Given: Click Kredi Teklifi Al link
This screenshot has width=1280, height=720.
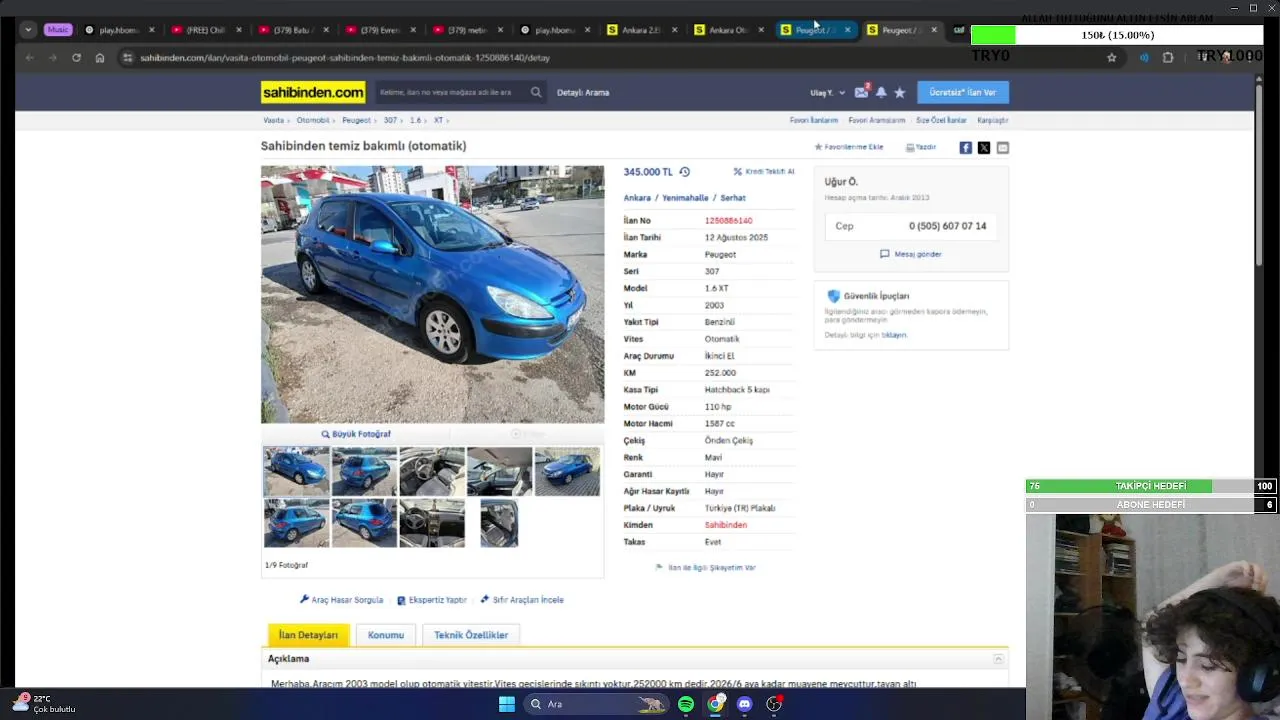Looking at the screenshot, I should coord(764,172).
